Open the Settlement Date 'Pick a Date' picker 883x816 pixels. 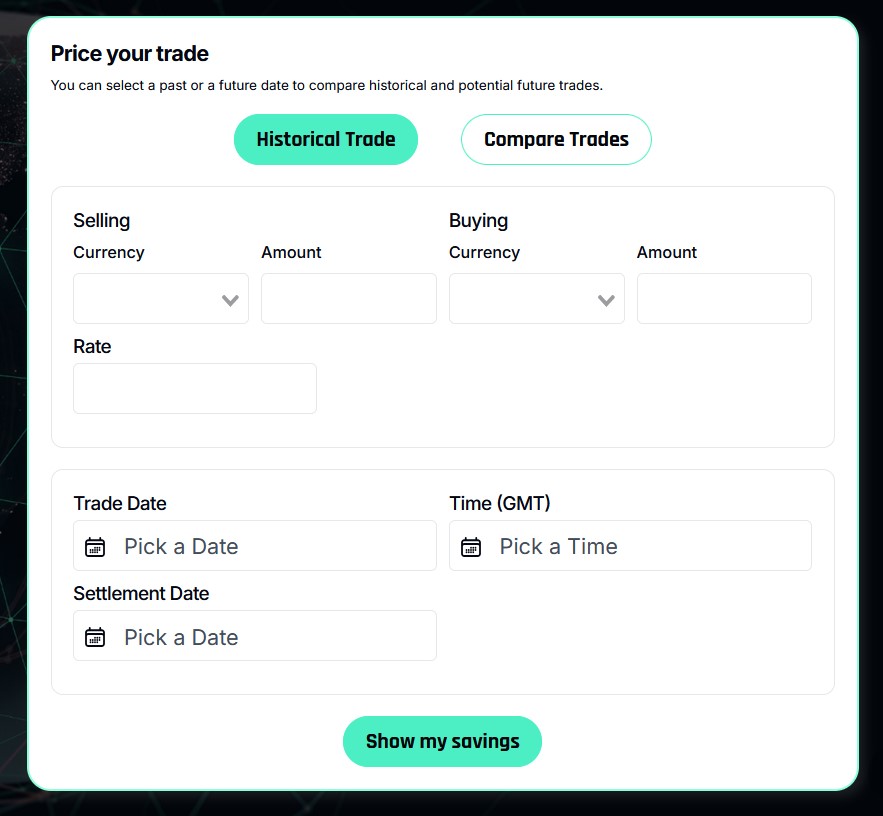pyautogui.click(x=255, y=636)
